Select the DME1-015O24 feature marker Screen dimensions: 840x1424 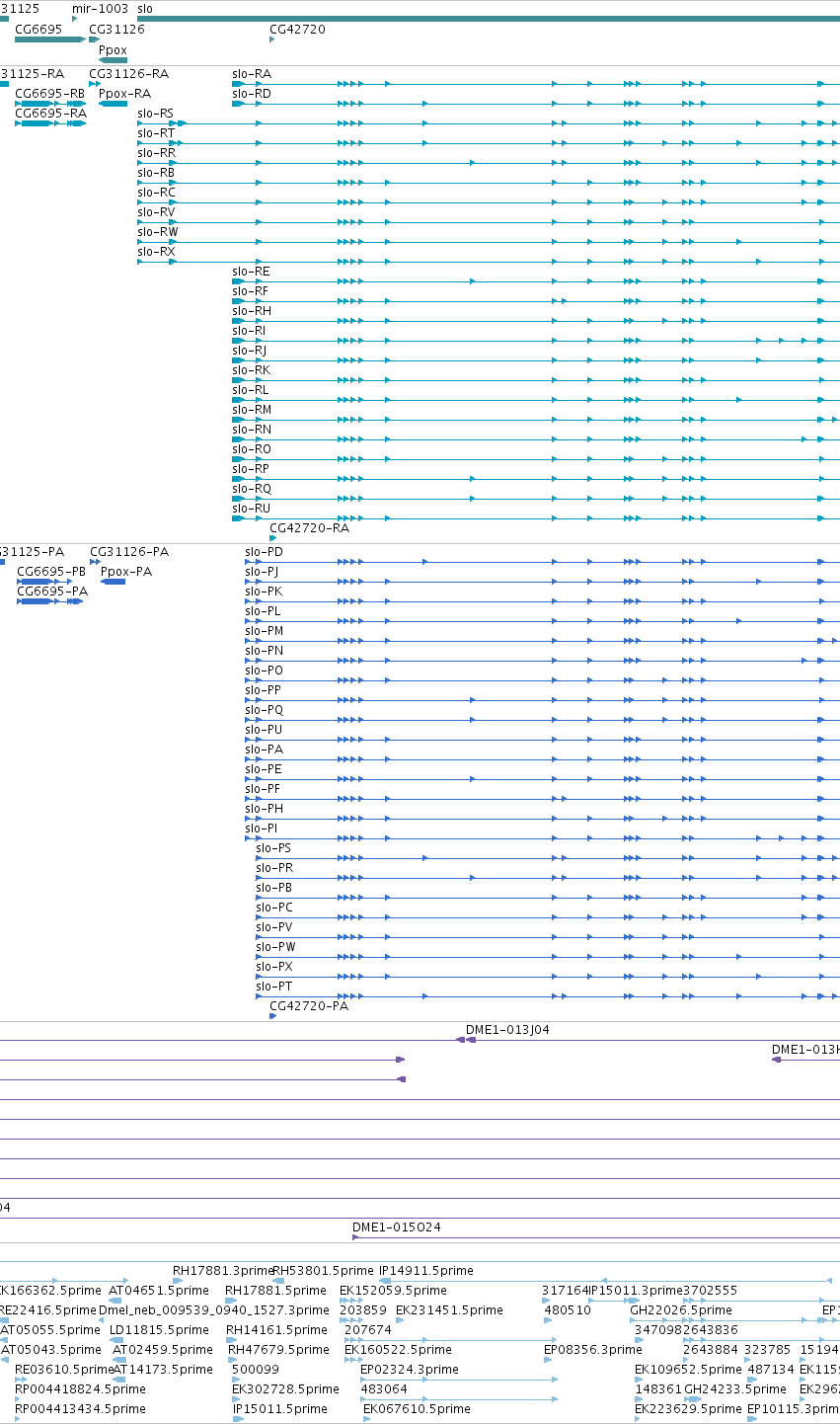tap(356, 1237)
